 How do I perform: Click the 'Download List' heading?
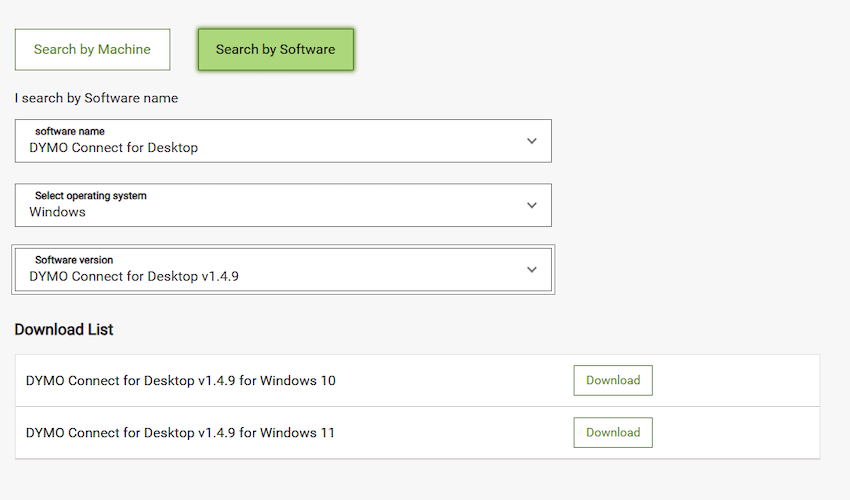pos(64,329)
